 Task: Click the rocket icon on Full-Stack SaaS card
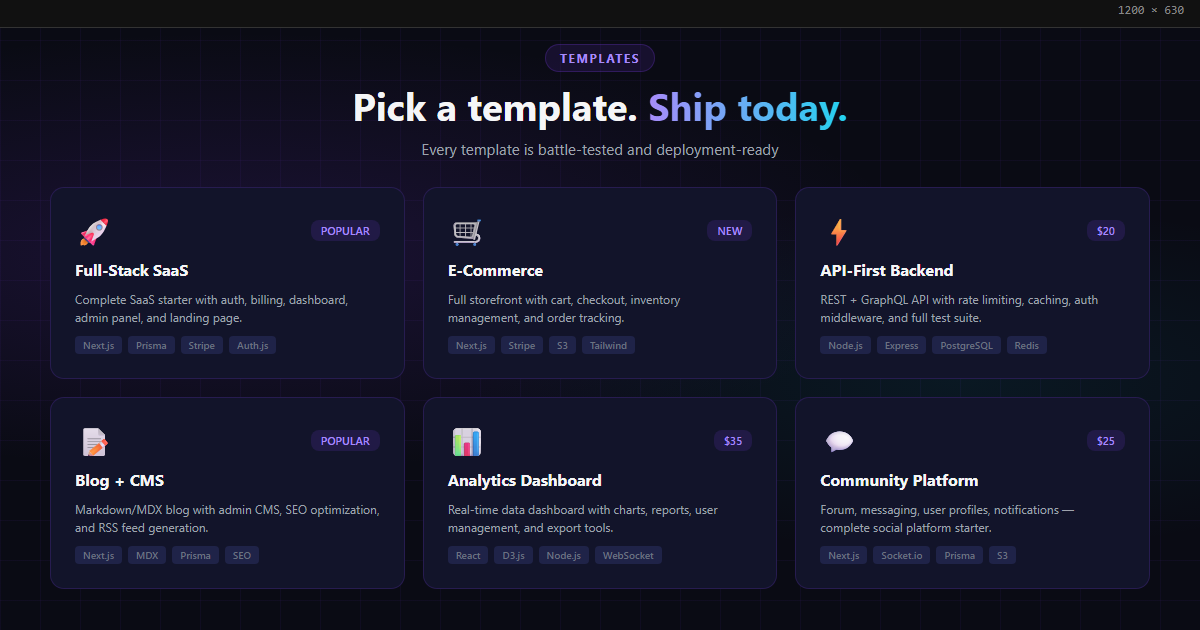tap(93, 232)
